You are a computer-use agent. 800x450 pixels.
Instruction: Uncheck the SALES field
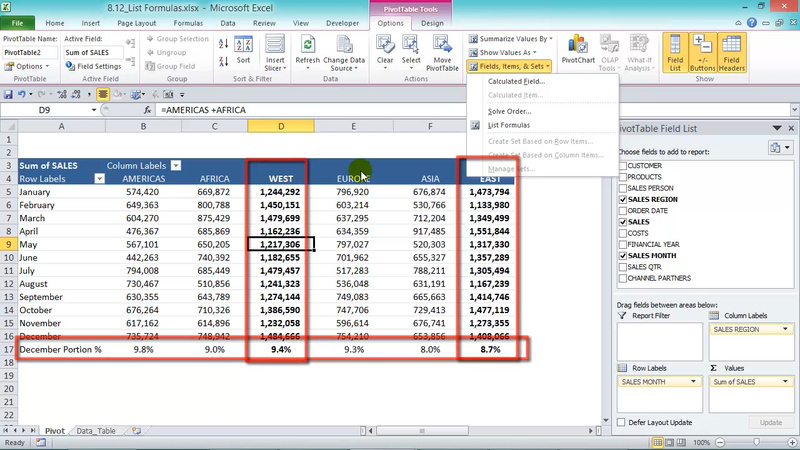click(x=623, y=222)
